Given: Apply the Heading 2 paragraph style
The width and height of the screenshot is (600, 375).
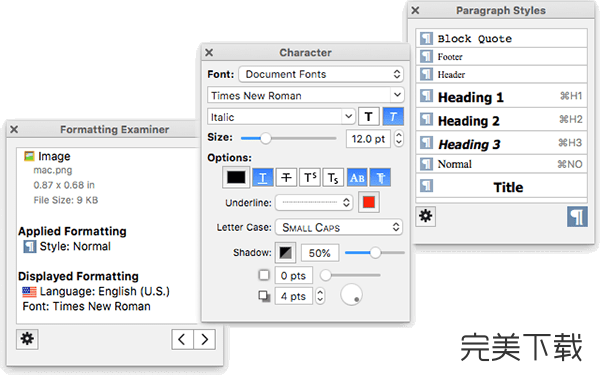Looking at the screenshot, I should coord(501,120).
